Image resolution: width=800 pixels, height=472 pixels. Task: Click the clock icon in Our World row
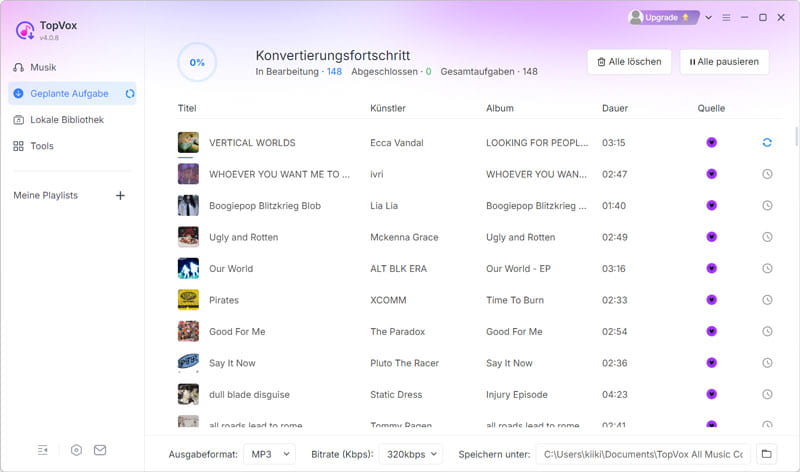[x=767, y=268]
